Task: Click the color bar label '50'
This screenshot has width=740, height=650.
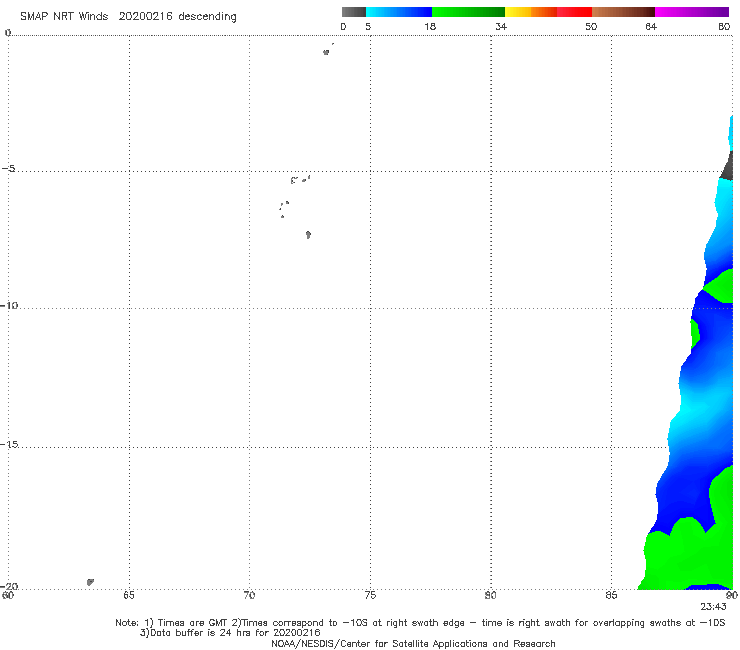Action: tap(591, 27)
